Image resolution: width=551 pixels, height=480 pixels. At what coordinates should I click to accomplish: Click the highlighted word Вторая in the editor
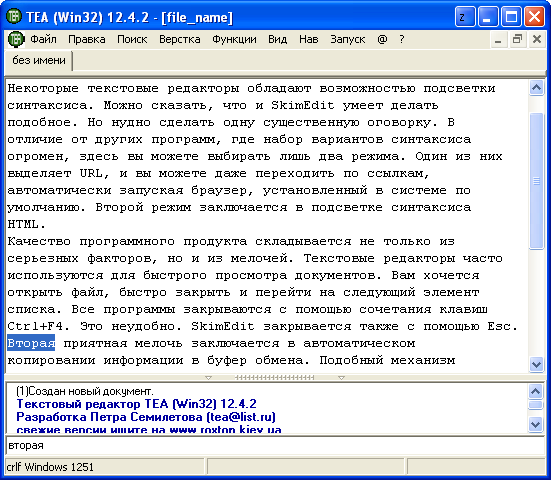(31, 343)
